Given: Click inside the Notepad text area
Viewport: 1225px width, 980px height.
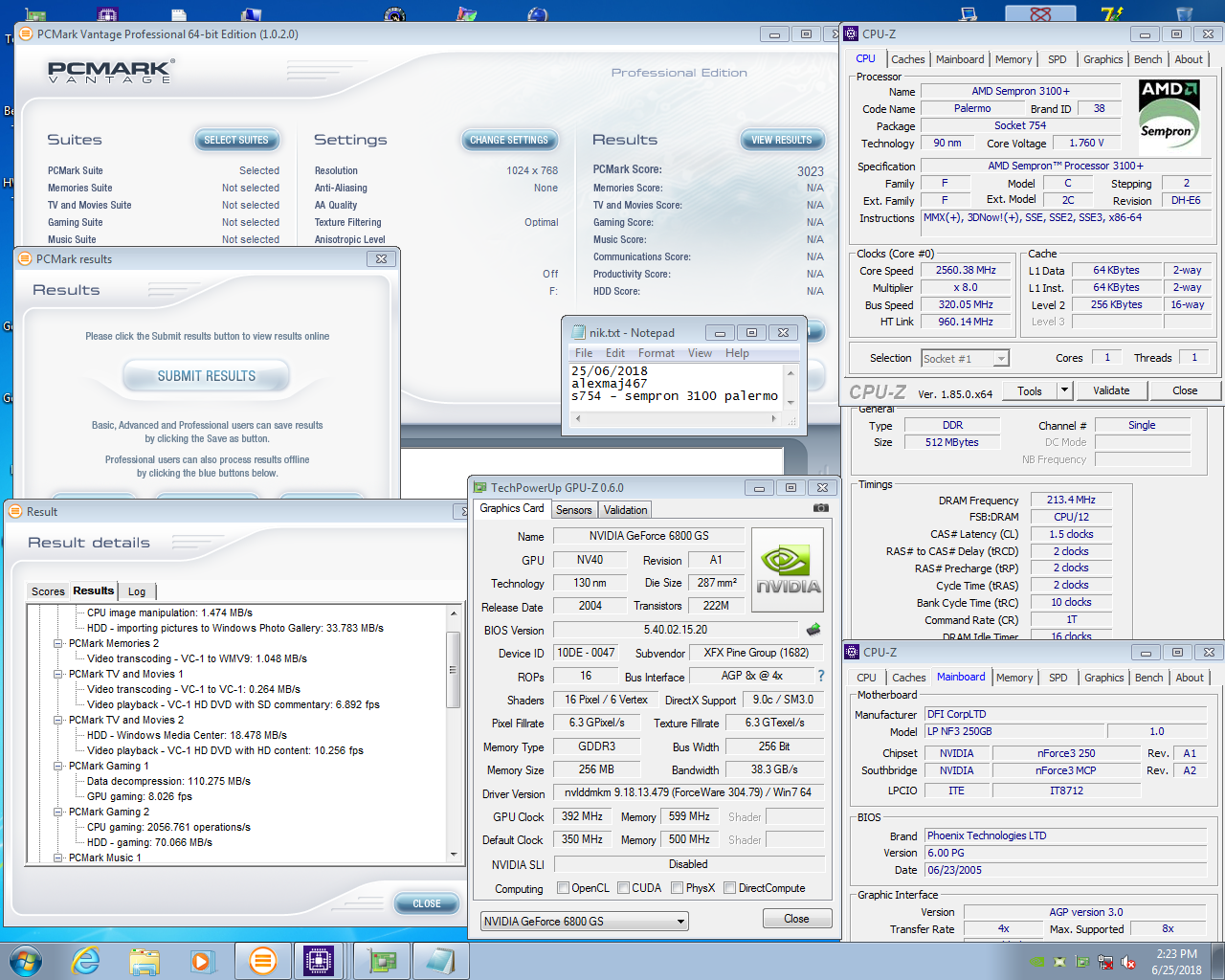Looking at the screenshot, I should coord(676,388).
